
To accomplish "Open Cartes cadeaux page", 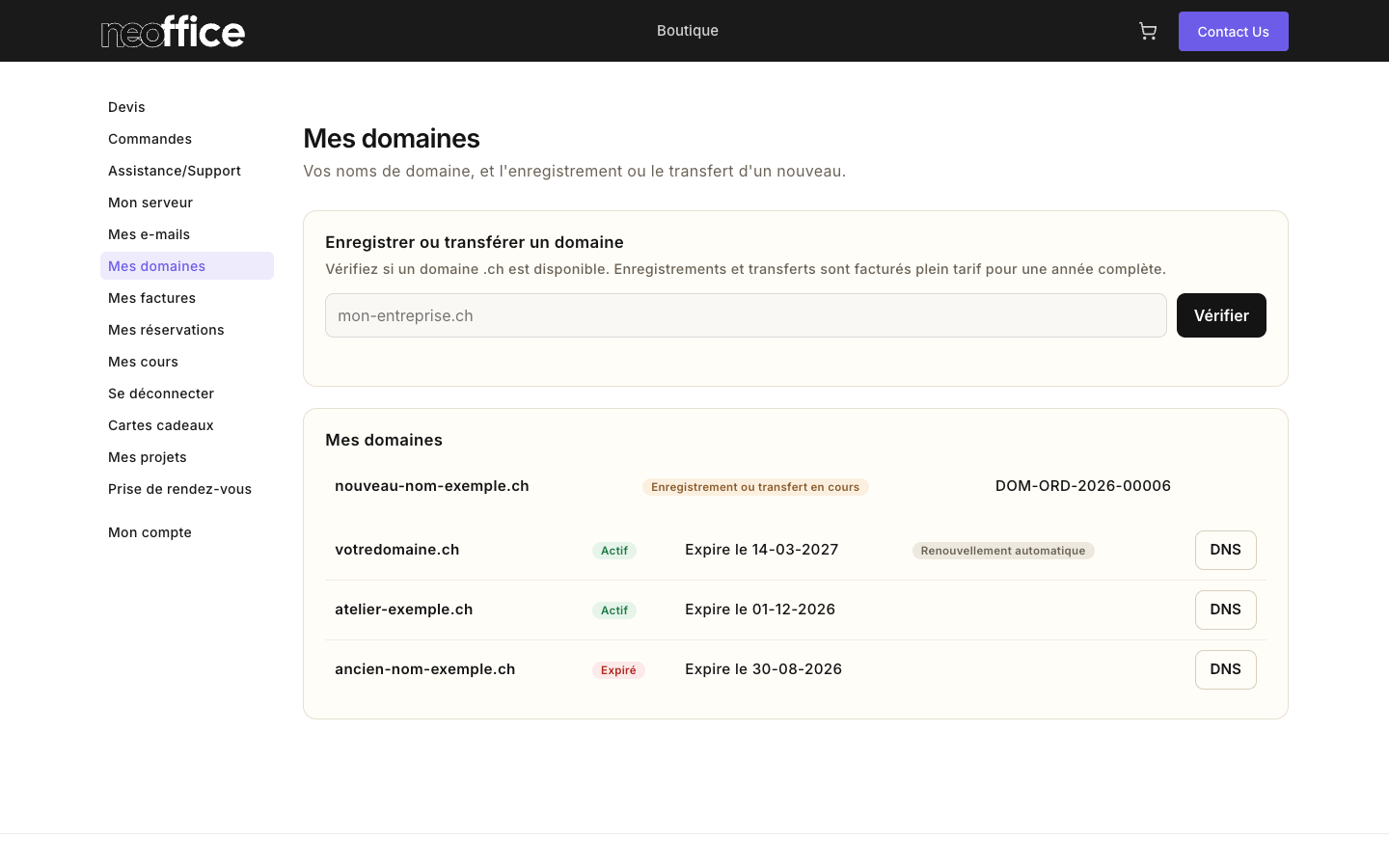I will tap(187, 425).
